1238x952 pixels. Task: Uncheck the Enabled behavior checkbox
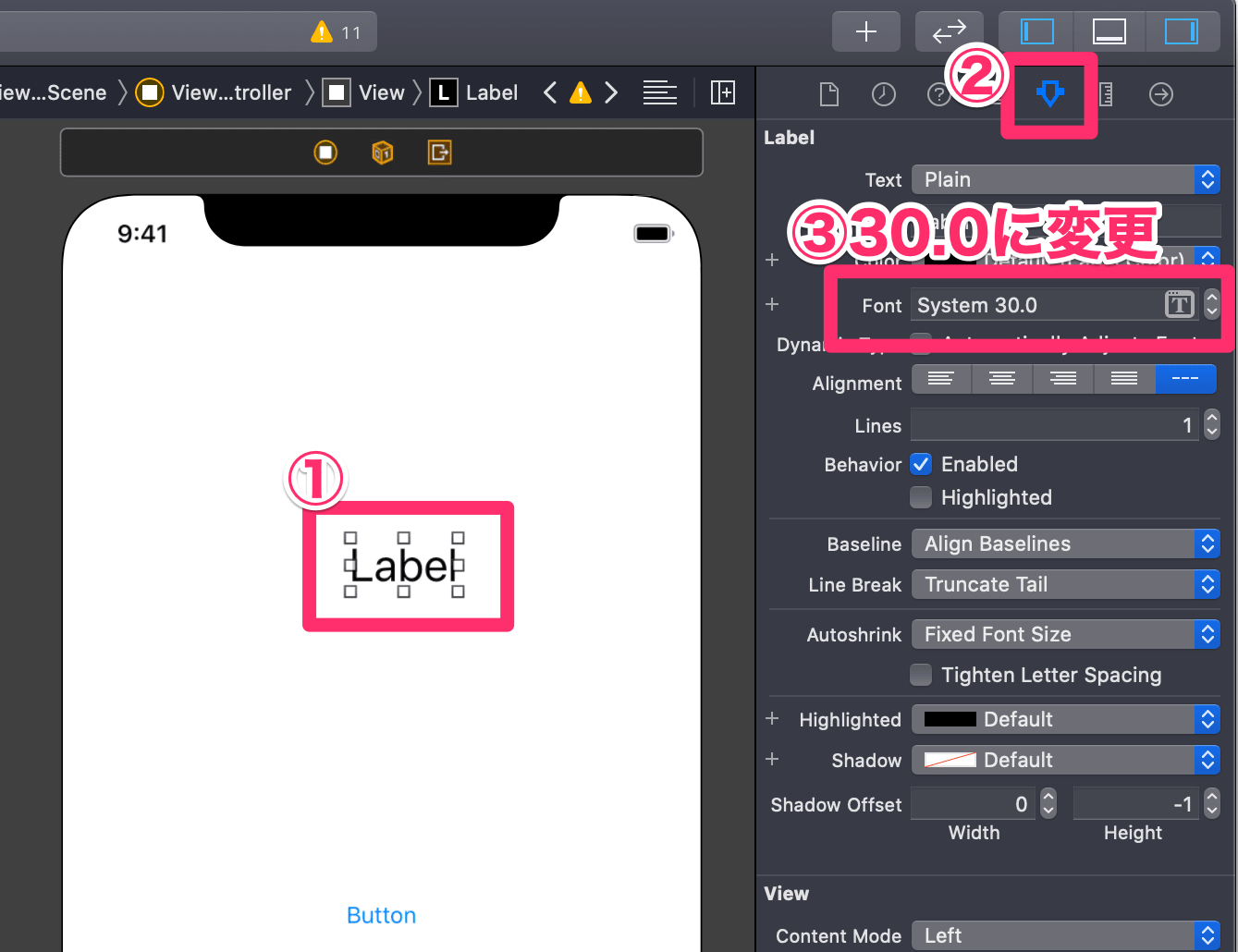921,464
